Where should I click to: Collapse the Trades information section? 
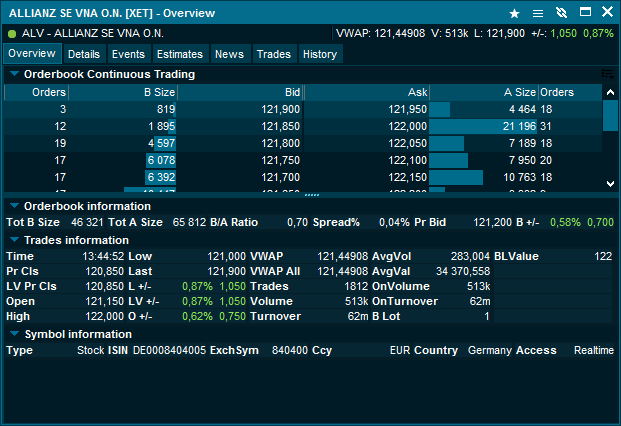click(x=14, y=240)
